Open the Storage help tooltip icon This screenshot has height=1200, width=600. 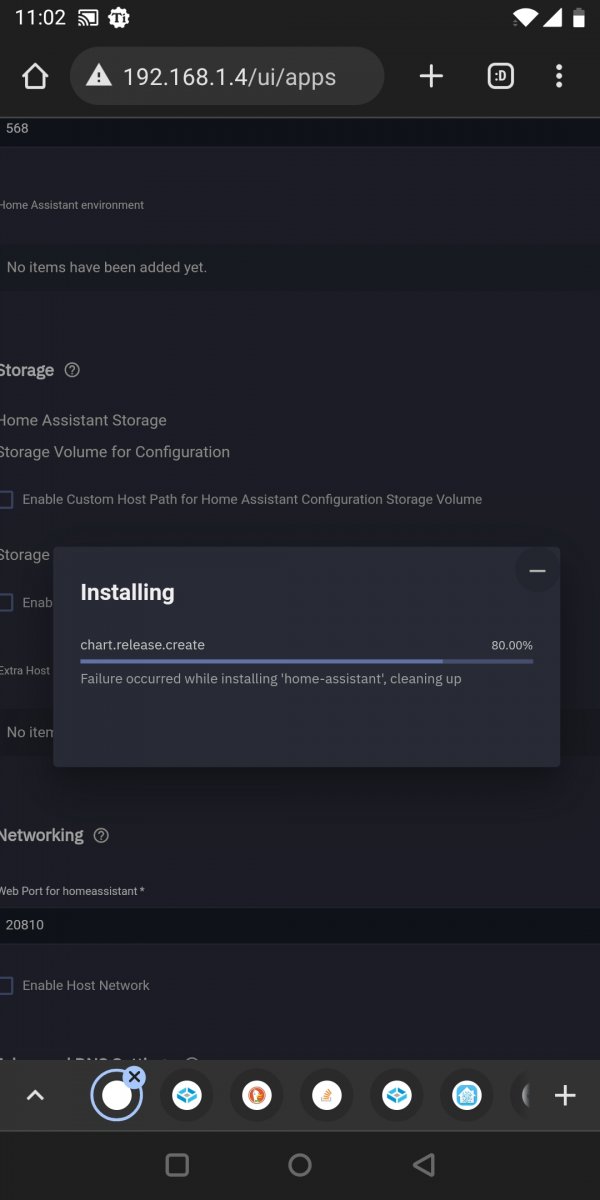72,370
